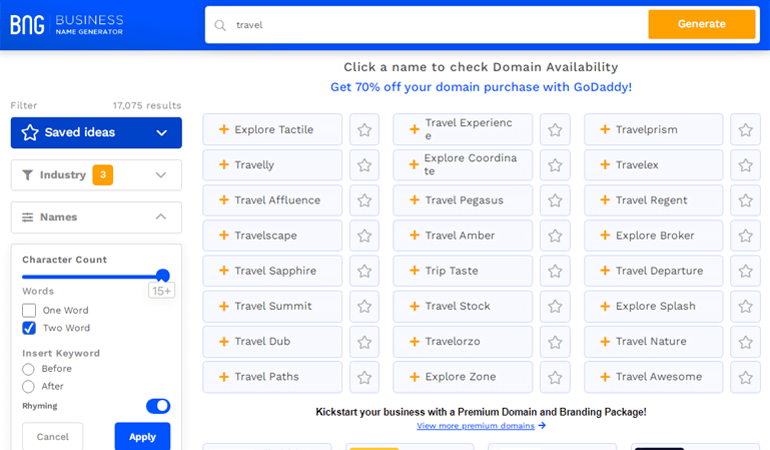Open the Industry filter dropdown
The height and width of the screenshot is (450, 770).
click(x=96, y=175)
